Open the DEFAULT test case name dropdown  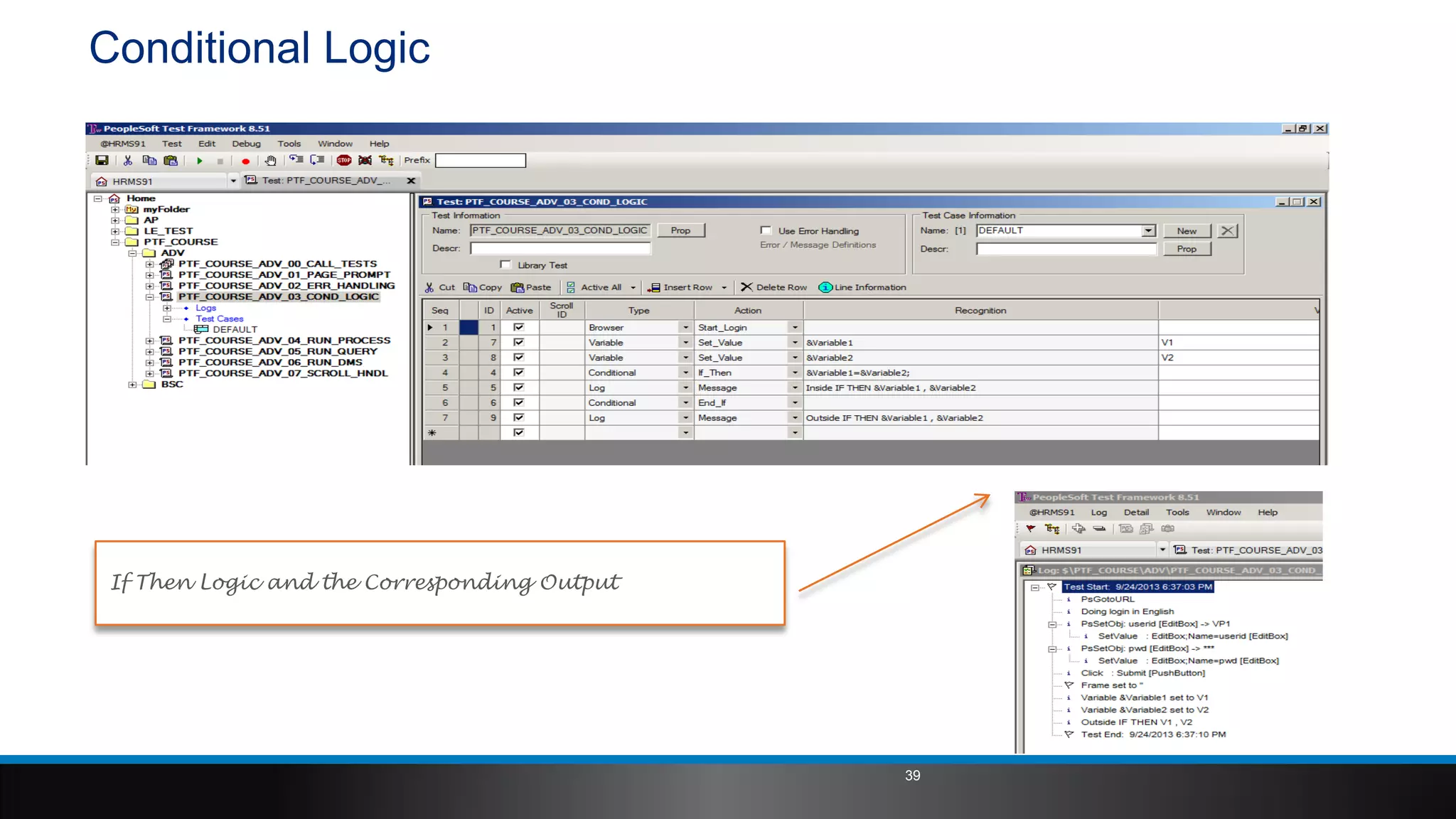pos(1148,230)
